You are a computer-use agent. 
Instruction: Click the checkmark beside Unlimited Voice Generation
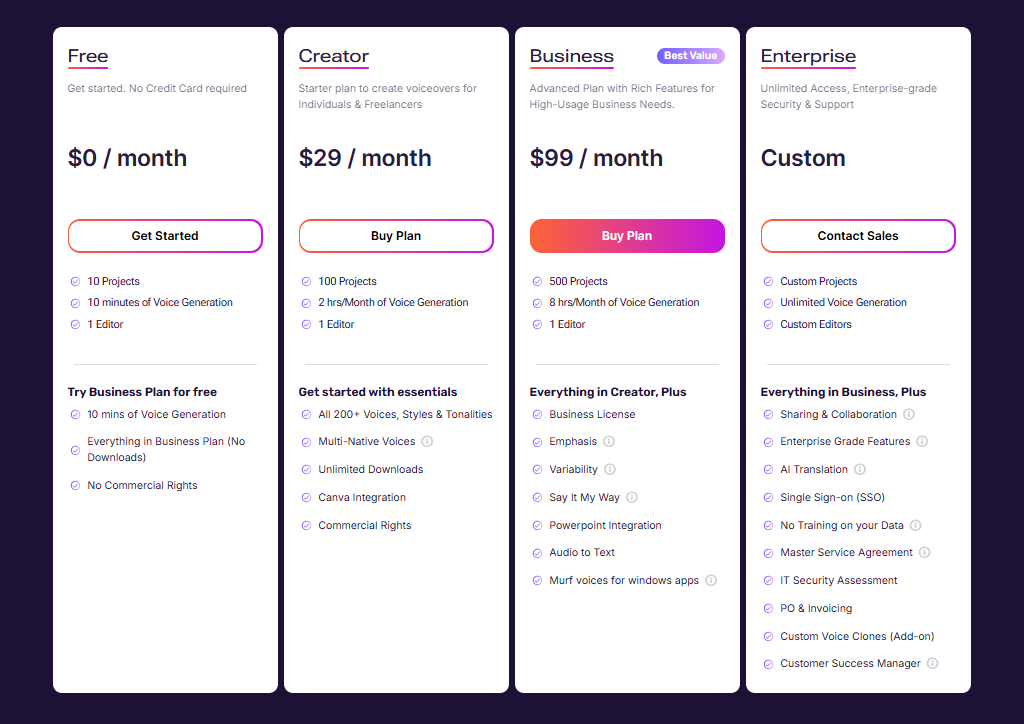click(769, 302)
